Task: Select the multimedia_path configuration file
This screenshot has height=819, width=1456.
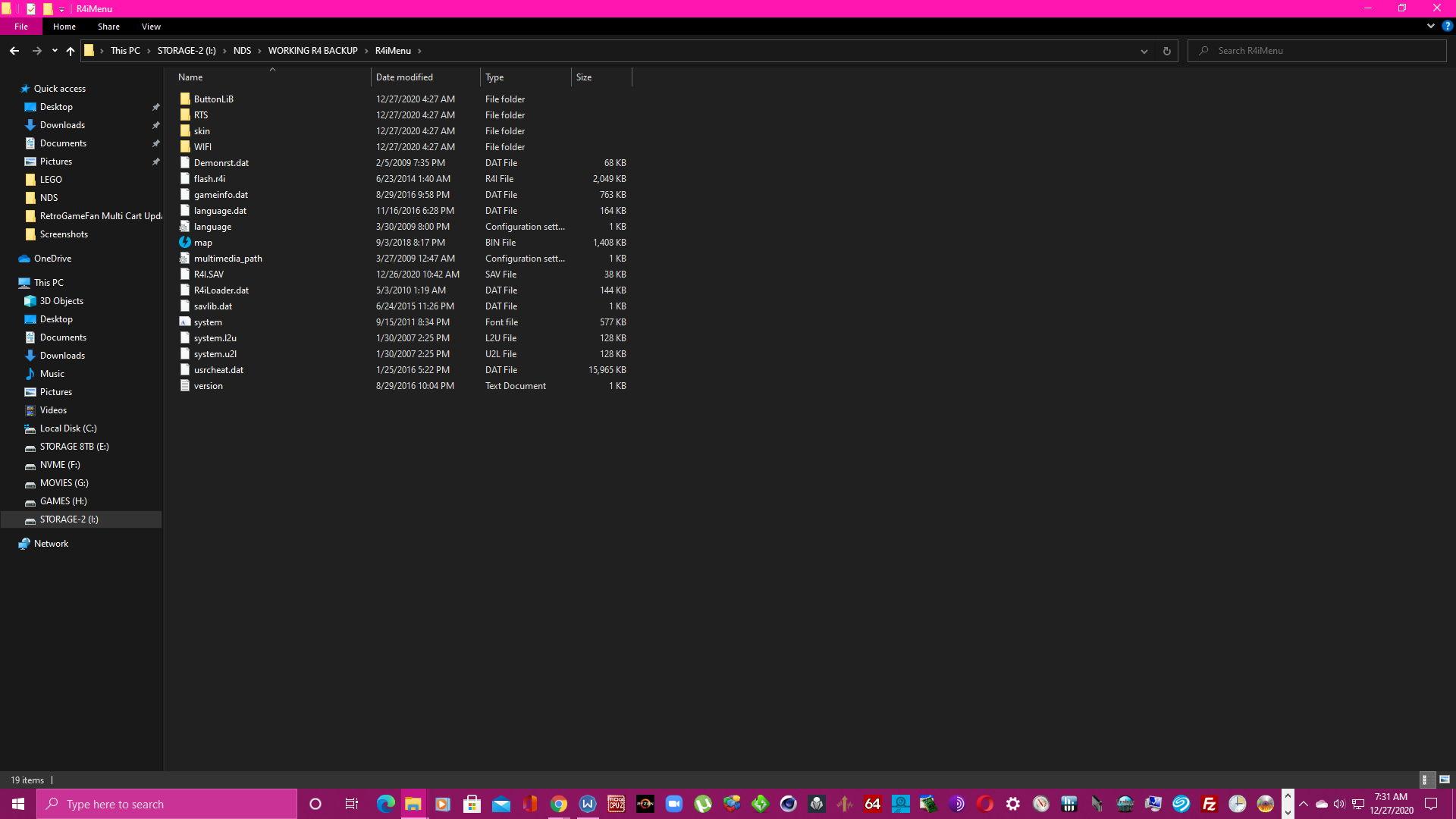Action: (227, 259)
